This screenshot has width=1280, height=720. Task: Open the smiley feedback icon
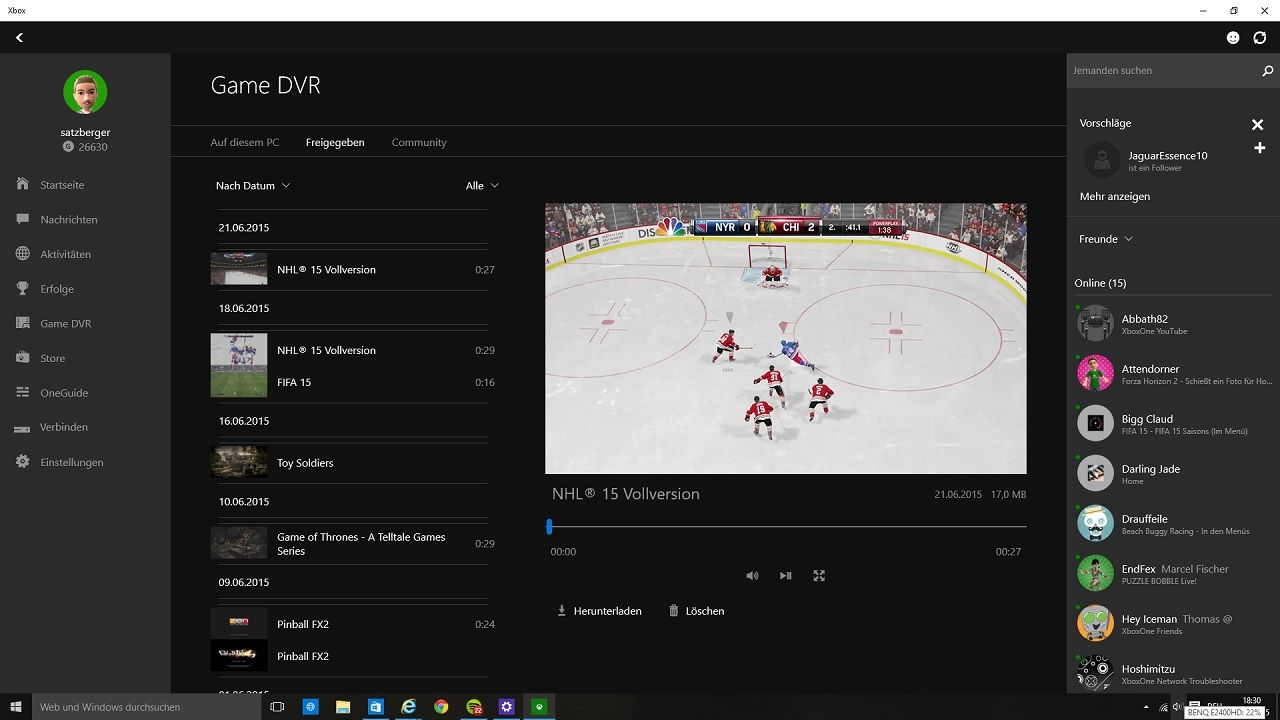coord(1233,37)
